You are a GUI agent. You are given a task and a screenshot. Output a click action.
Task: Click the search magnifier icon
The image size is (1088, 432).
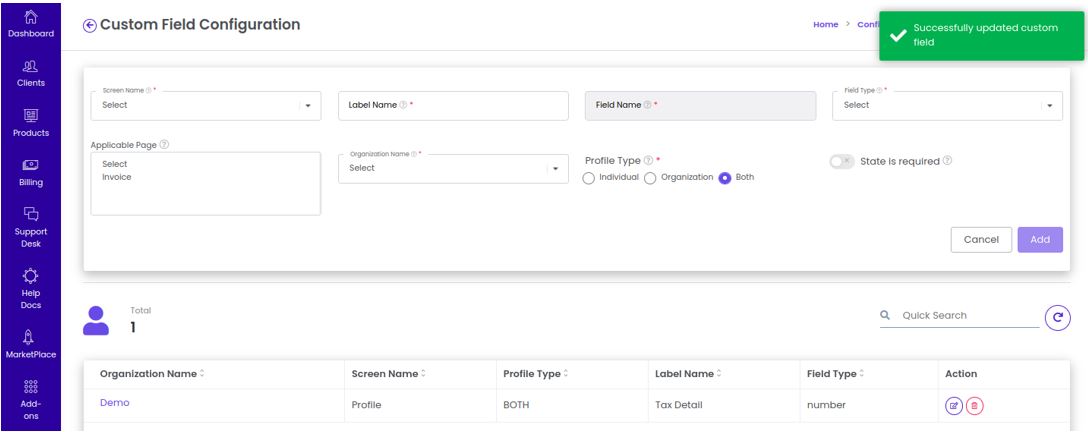click(x=885, y=315)
